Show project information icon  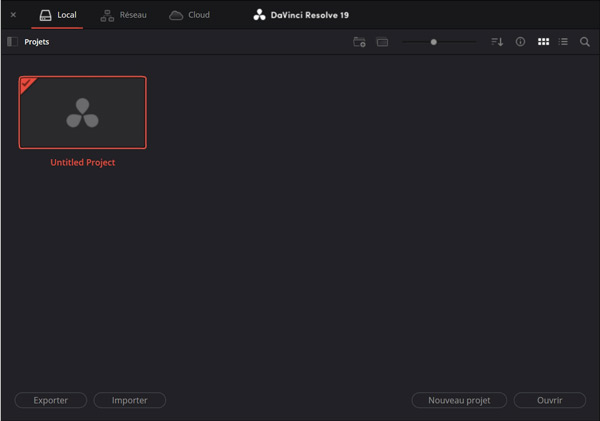(x=520, y=42)
